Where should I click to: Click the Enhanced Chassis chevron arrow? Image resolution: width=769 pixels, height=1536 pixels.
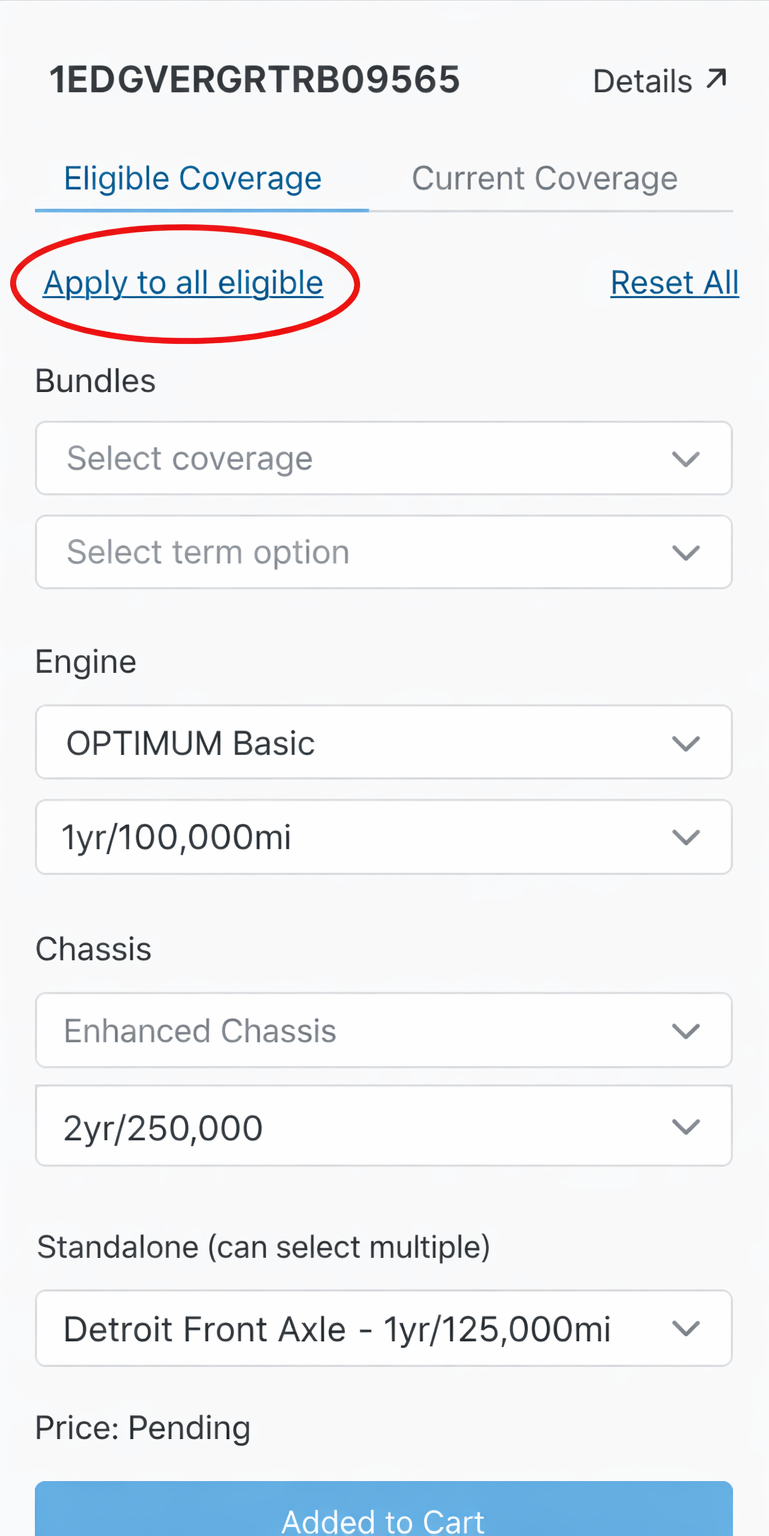pos(686,1031)
